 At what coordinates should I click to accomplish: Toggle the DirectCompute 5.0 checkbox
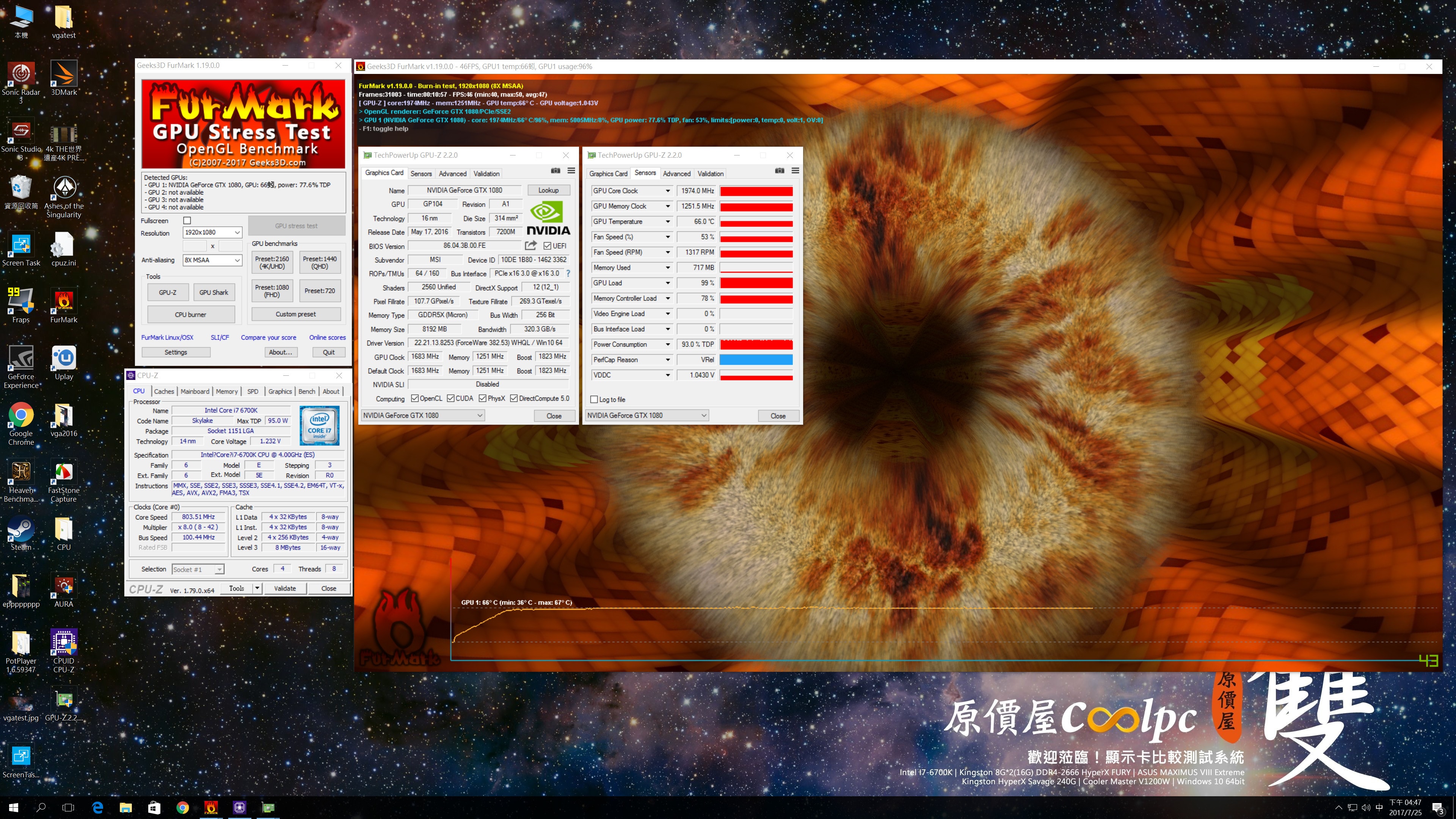tap(514, 399)
